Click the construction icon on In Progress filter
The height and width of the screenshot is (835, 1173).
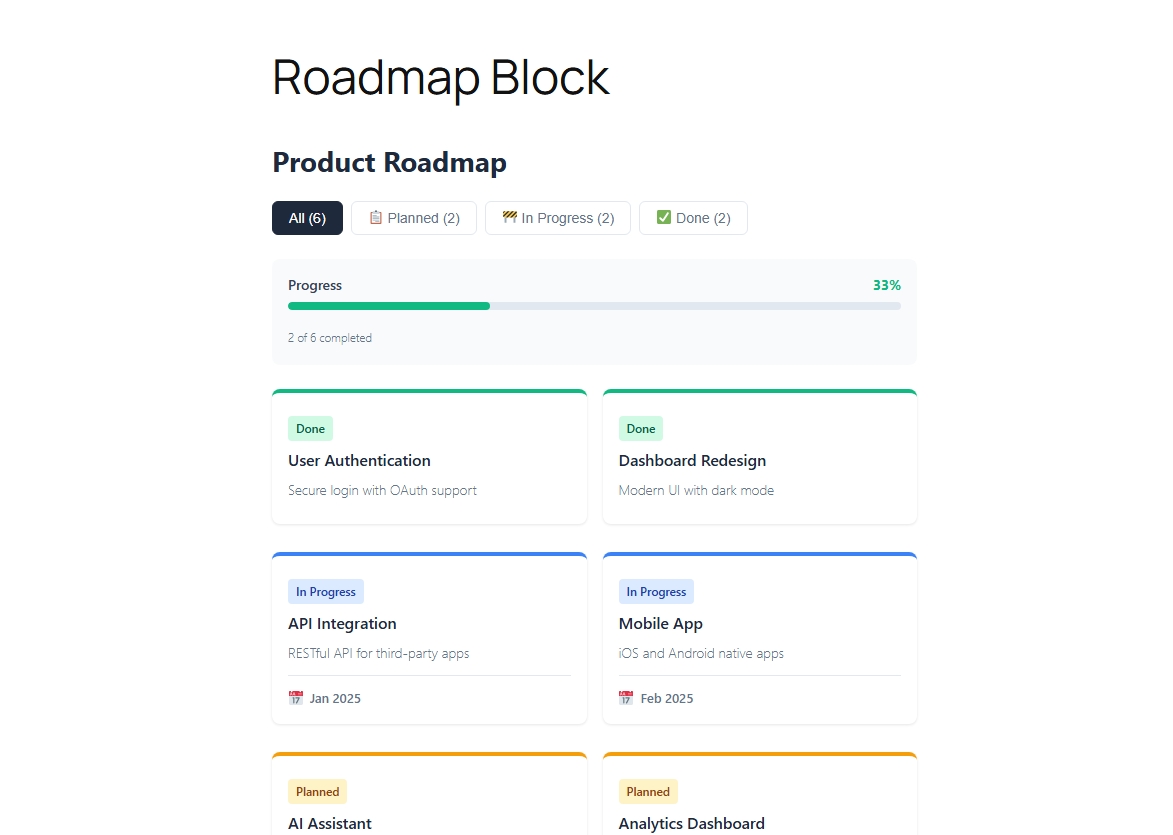[x=507, y=217]
